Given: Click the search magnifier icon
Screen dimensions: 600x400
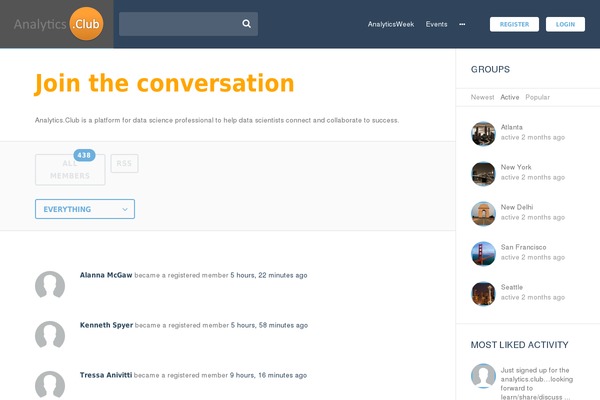Looking at the screenshot, I should pyautogui.click(x=246, y=24).
